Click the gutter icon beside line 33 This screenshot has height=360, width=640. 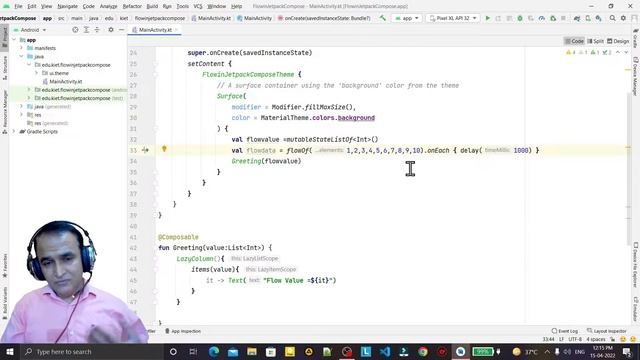coord(145,150)
